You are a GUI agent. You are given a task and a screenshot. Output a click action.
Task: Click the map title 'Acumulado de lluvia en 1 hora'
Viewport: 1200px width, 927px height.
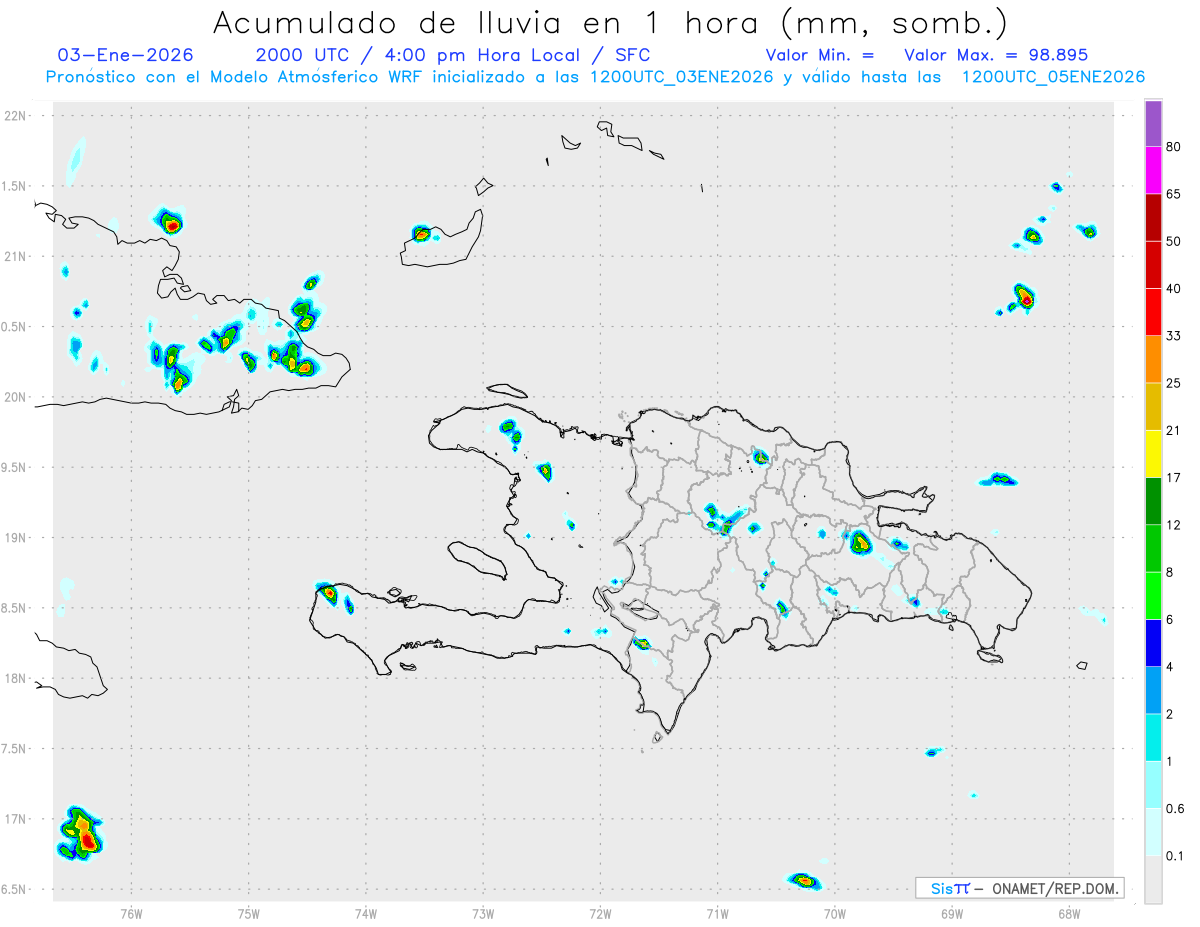[488, 22]
